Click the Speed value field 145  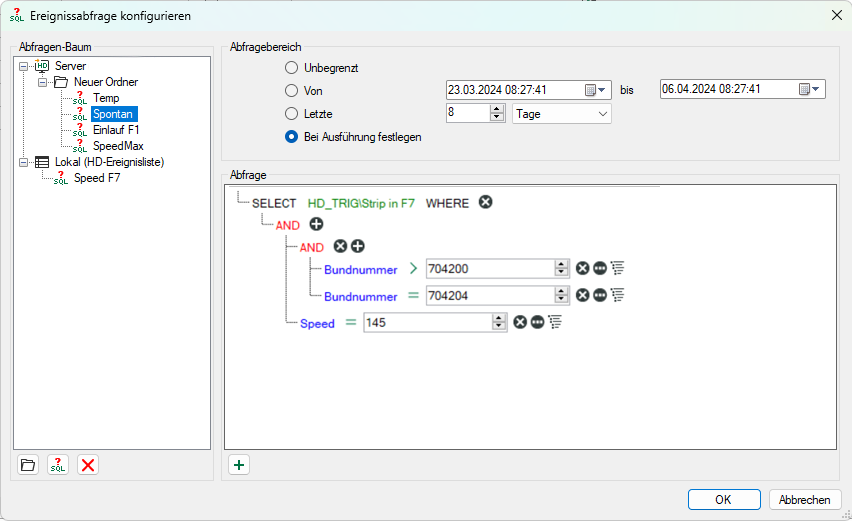(x=426, y=322)
